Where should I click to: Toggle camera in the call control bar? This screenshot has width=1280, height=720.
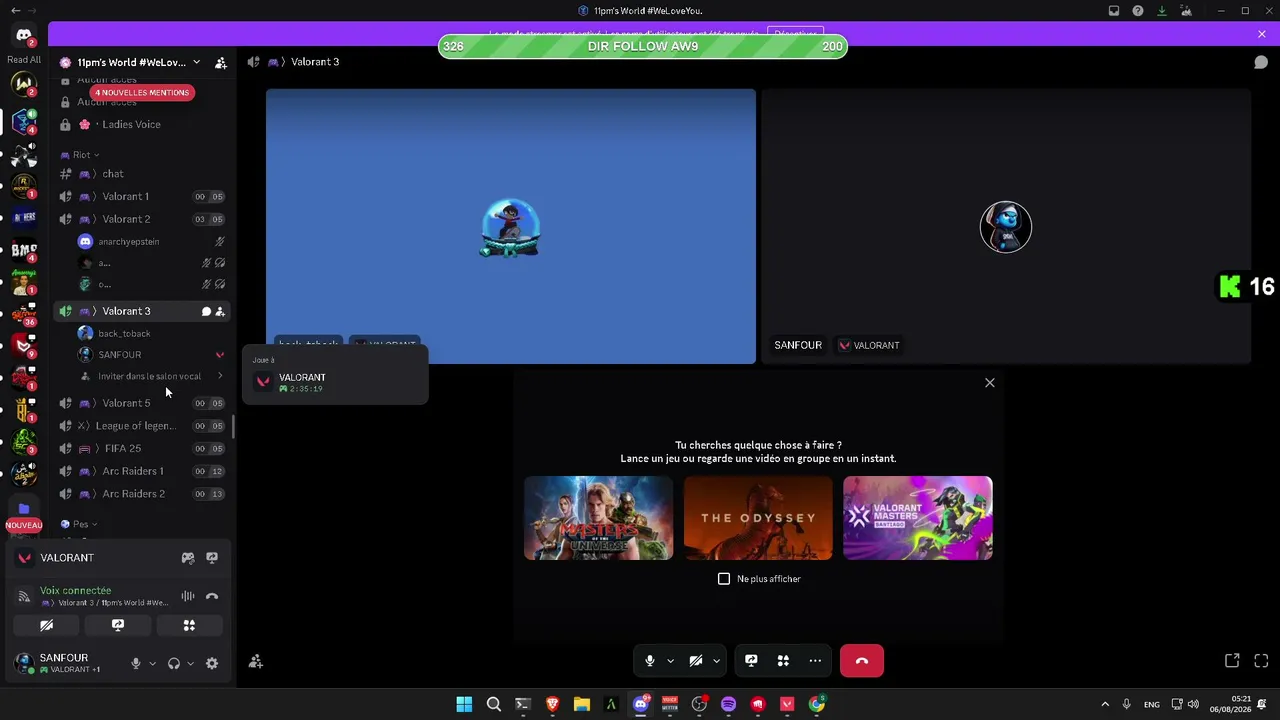tap(696, 661)
